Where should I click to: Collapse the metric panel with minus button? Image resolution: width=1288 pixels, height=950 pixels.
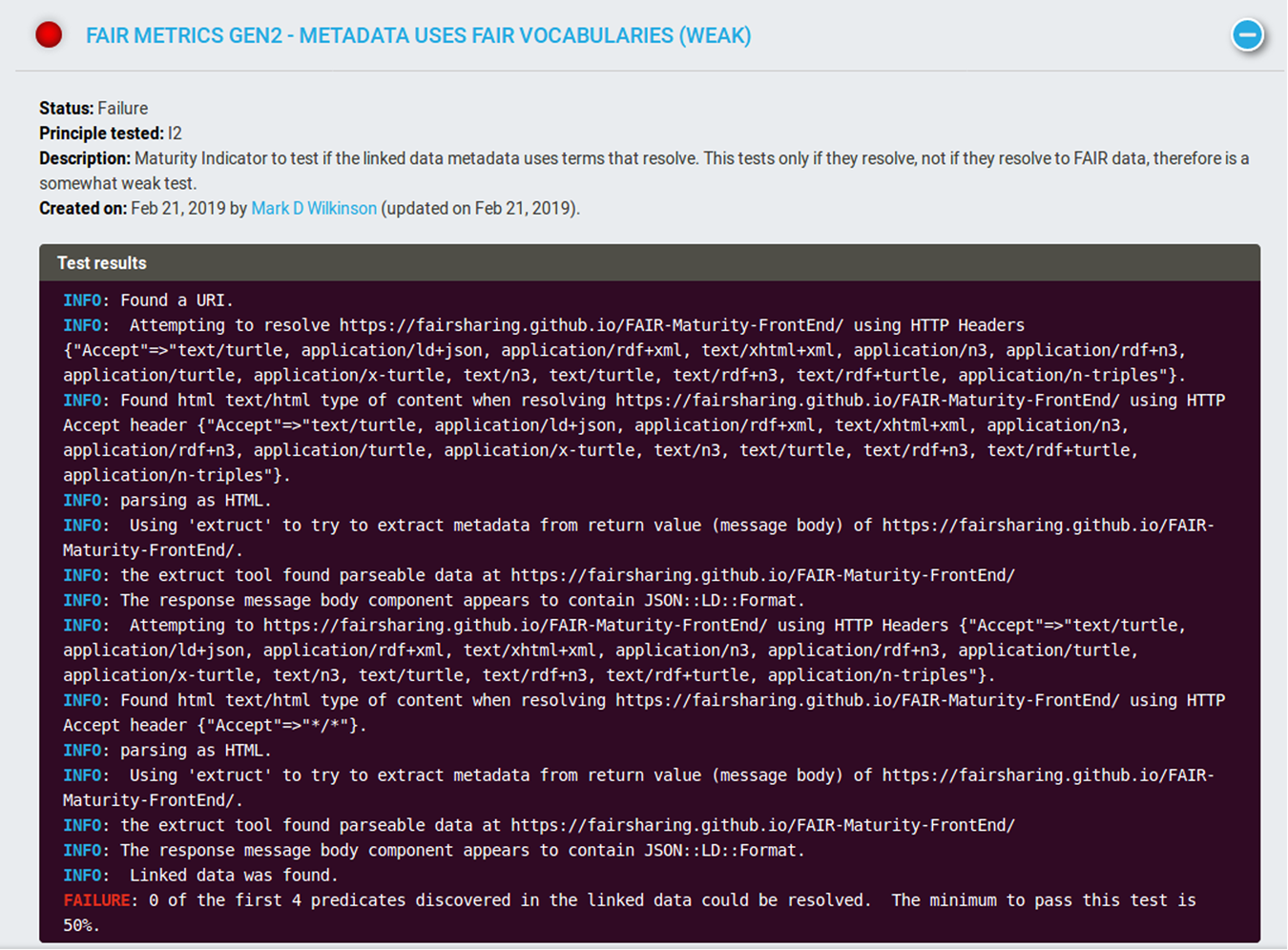(x=1247, y=35)
